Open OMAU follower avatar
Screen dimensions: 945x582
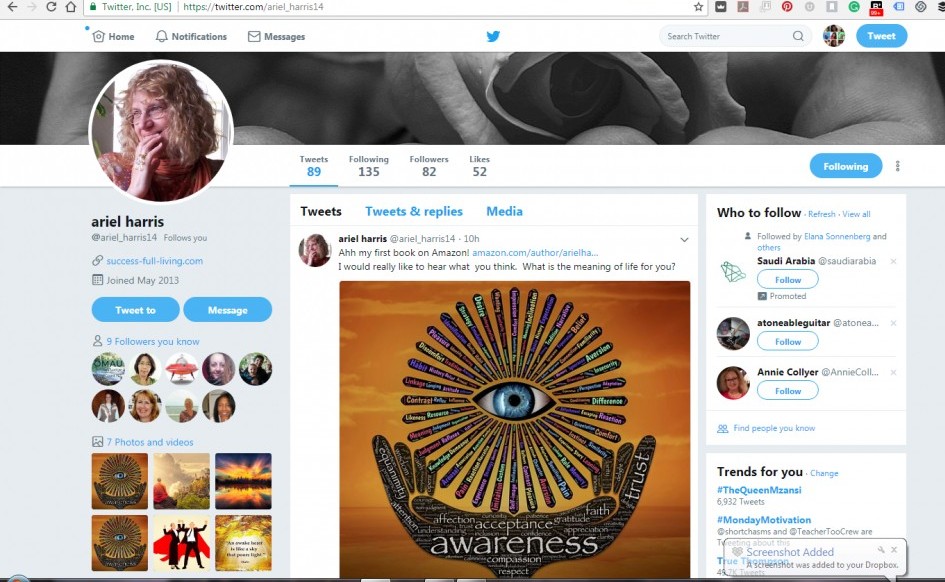pyautogui.click(x=108, y=369)
